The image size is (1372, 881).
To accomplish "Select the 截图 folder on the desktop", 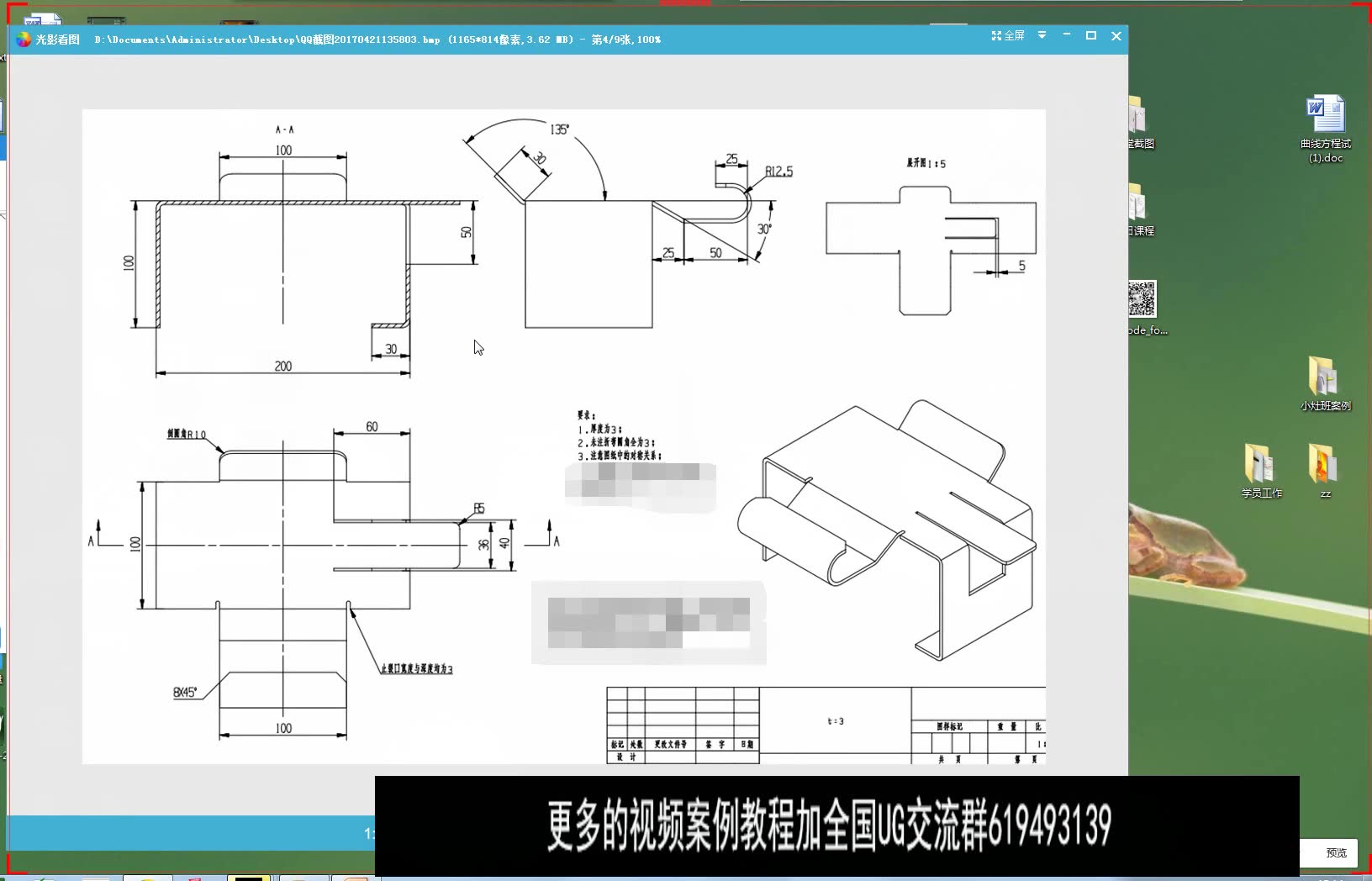I will [x=1140, y=123].
